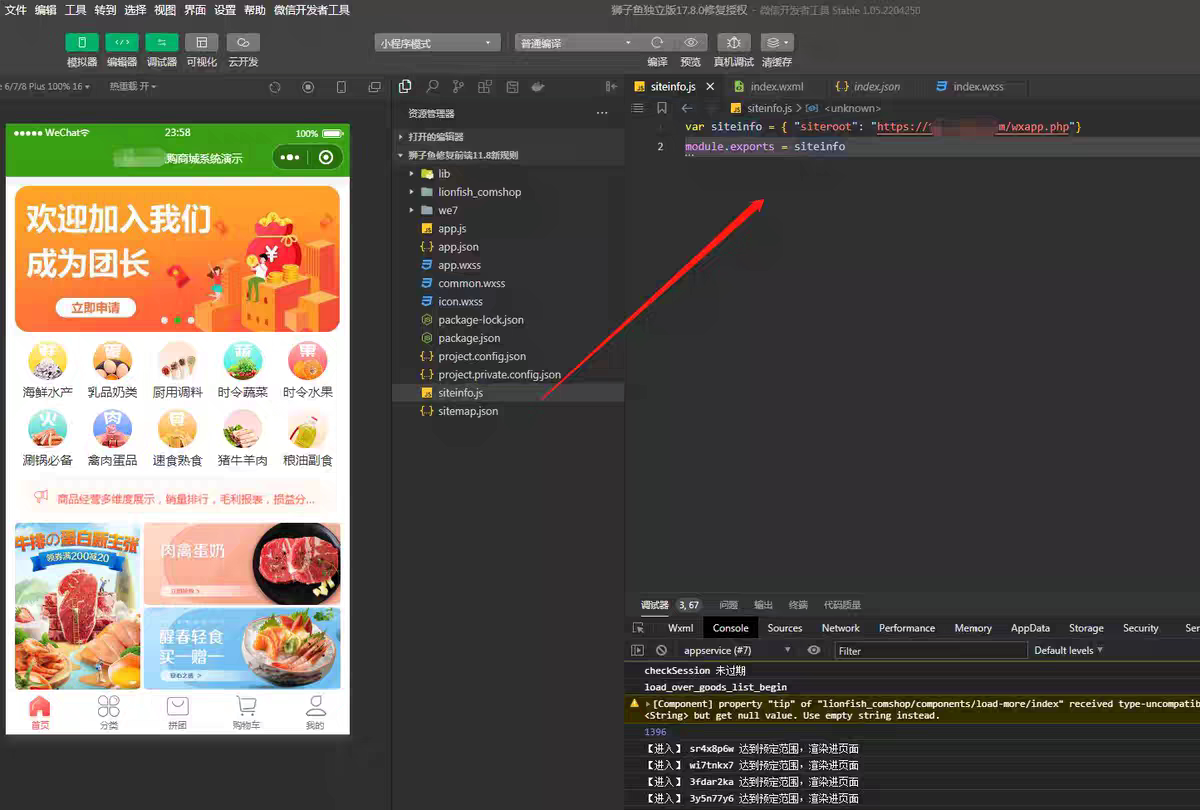Click the console Filter input field
The height and width of the screenshot is (810, 1200).
(x=931, y=650)
